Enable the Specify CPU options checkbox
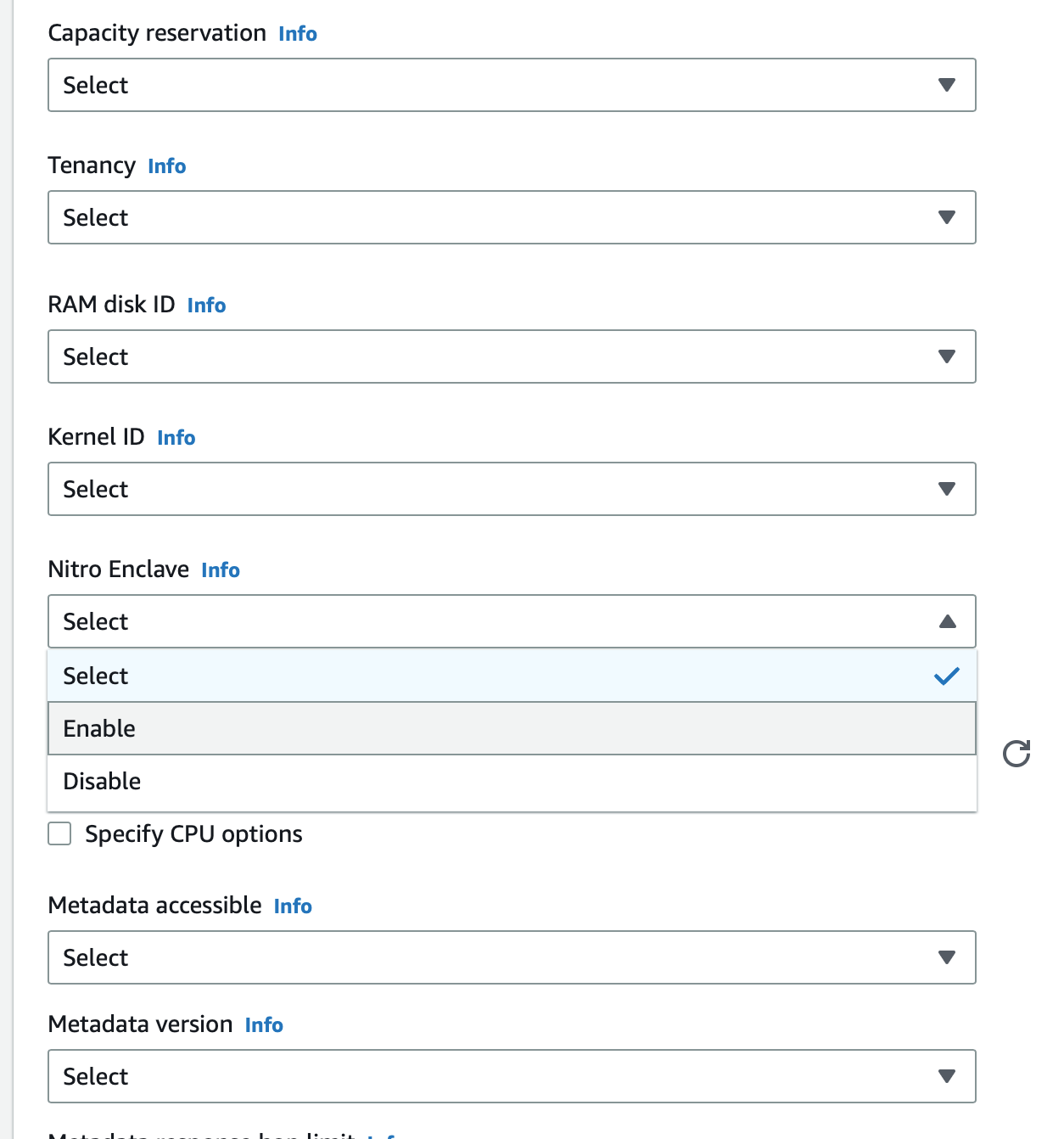Viewport: 1064px width, 1139px height. coord(59,833)
